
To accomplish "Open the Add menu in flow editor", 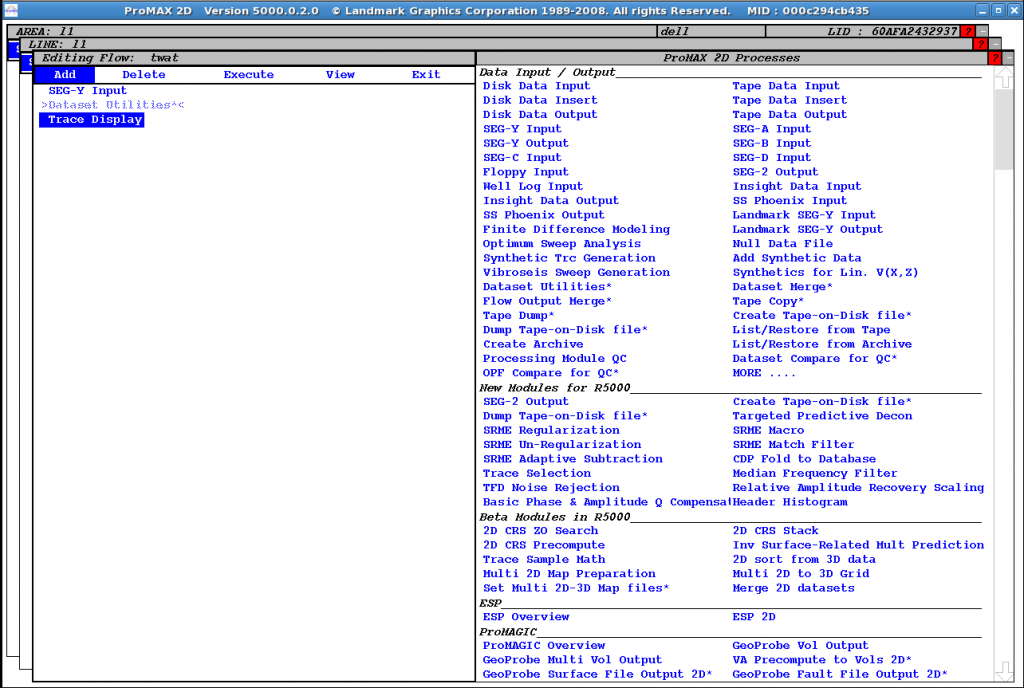I will (x=65, y=74).
